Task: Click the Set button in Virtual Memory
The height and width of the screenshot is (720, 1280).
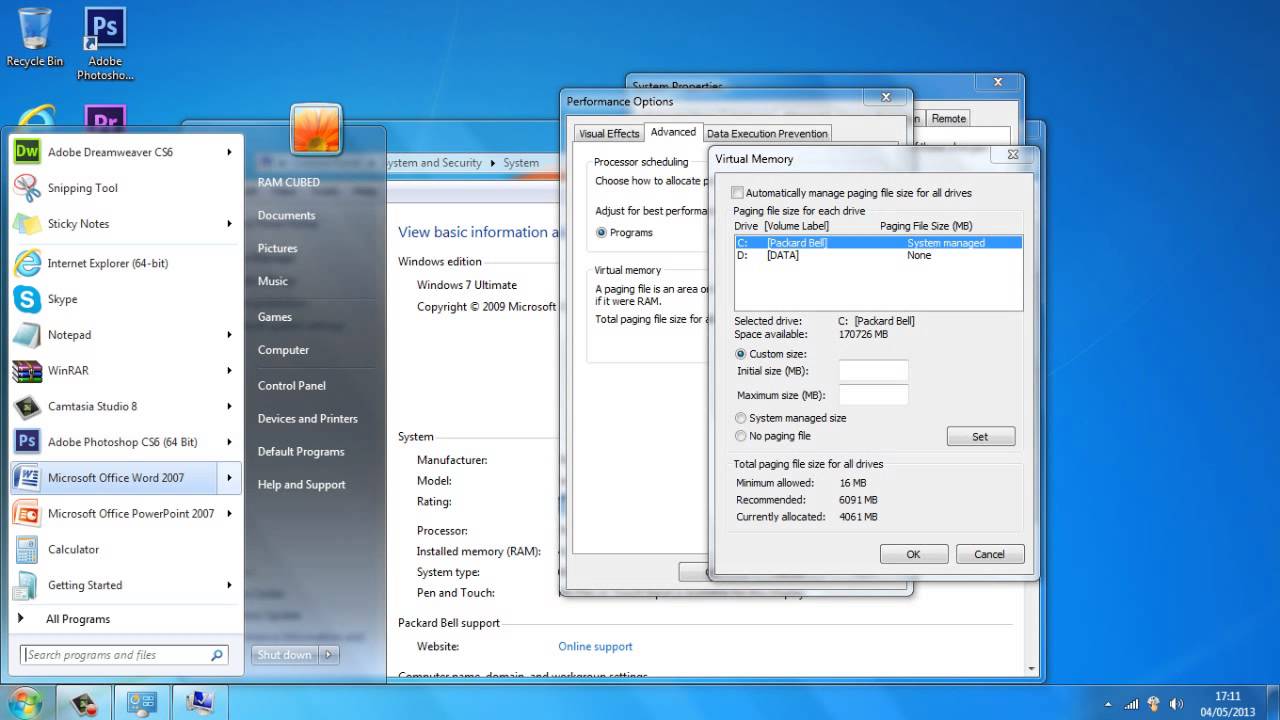Action: pyautogui.click(x=980, y=437)
